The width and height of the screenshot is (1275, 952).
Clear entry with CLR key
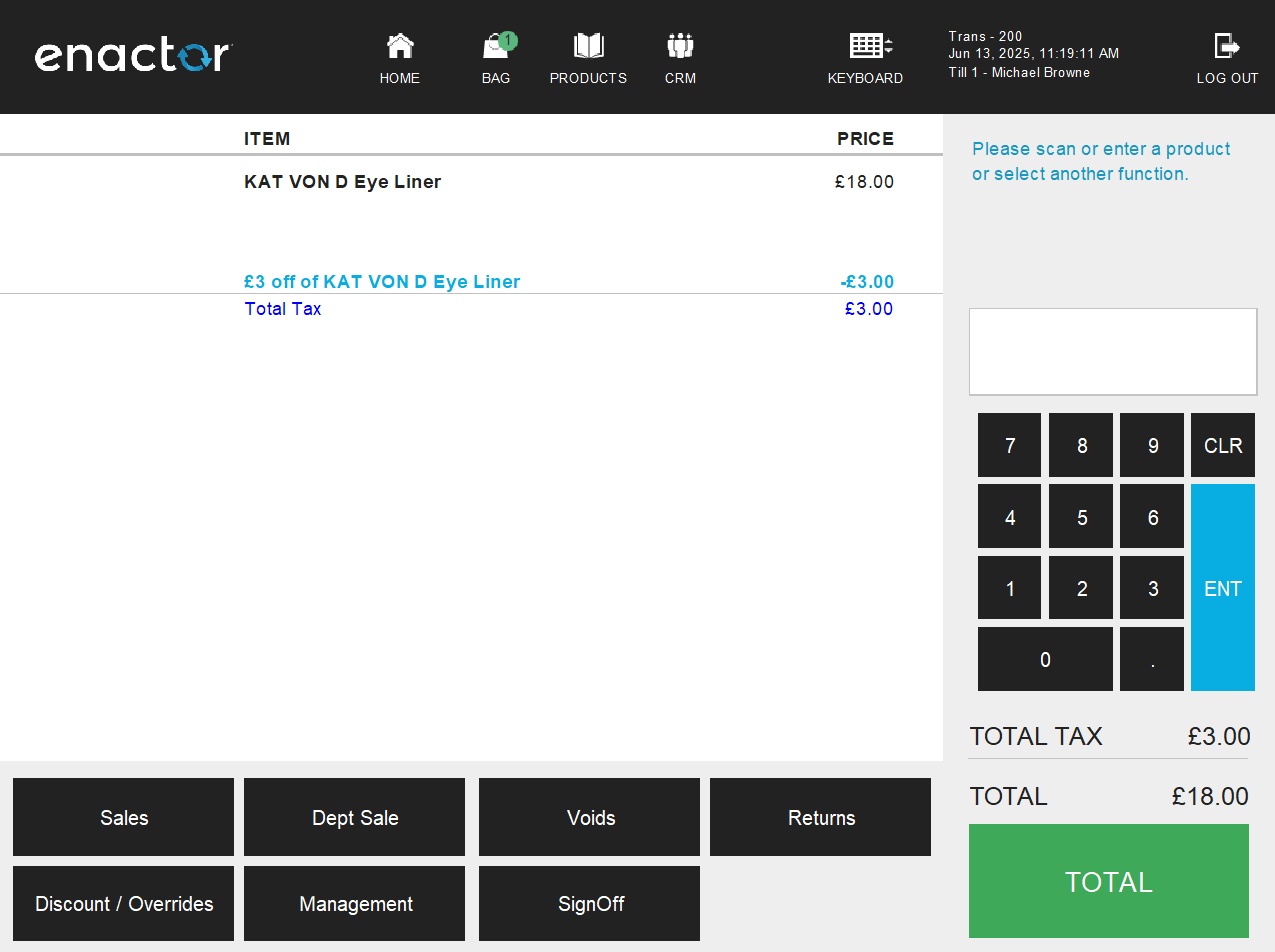coord(1223,445)
